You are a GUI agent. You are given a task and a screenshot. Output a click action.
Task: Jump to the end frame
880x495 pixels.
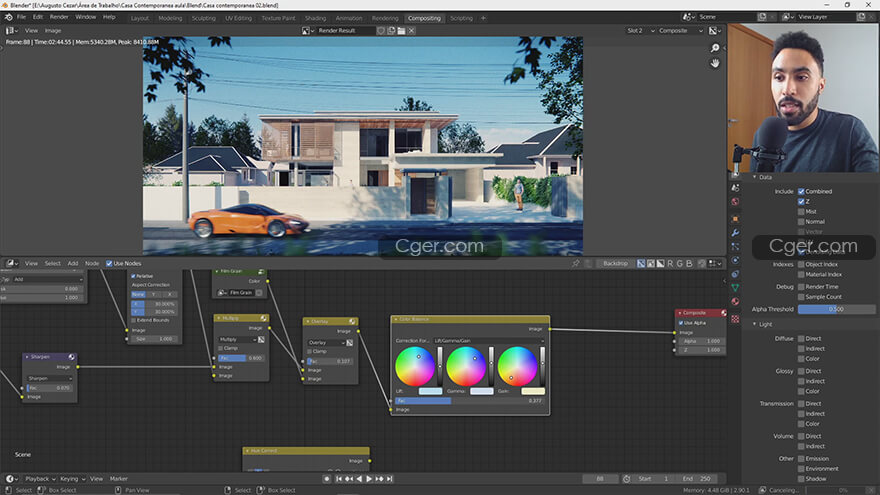[389, 479]
